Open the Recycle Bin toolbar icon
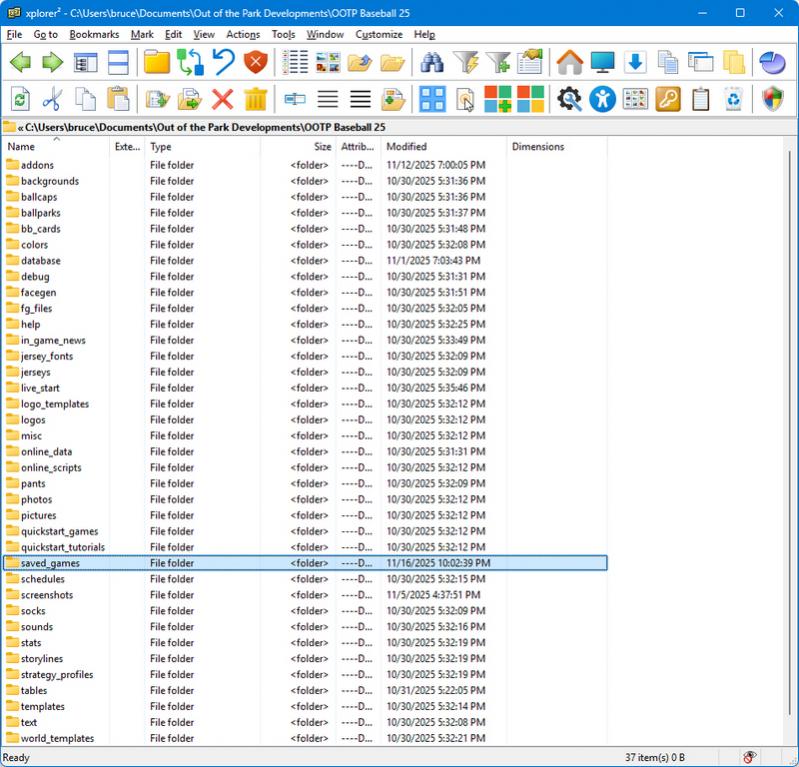The width and height of the screenshot is (799, 767). [x=733, y=99]
